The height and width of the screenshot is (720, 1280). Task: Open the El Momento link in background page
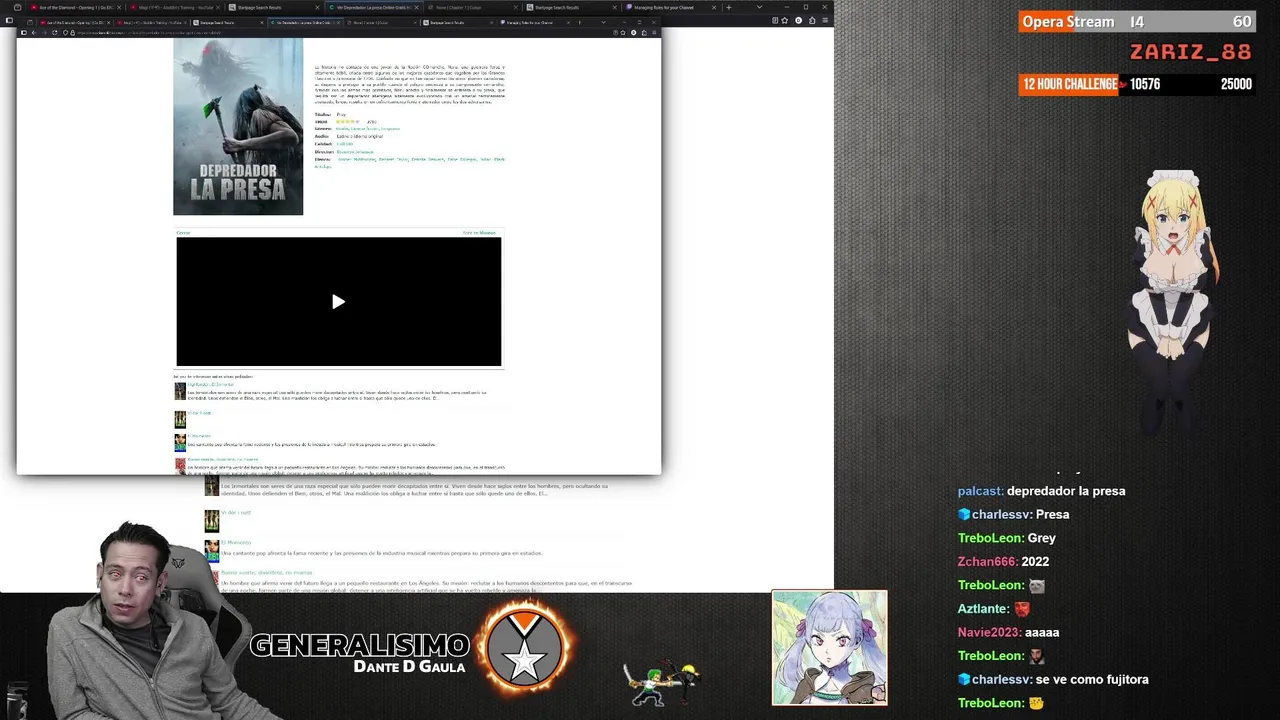tap(236, 542)
